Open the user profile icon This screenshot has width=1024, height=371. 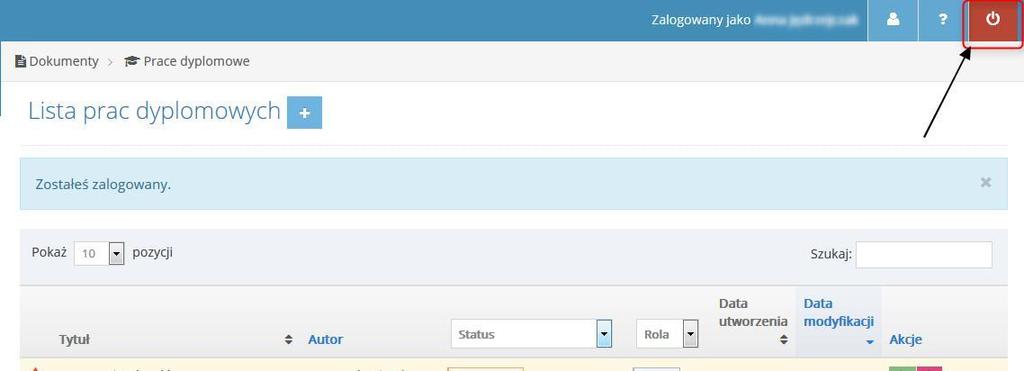(893, 20)
